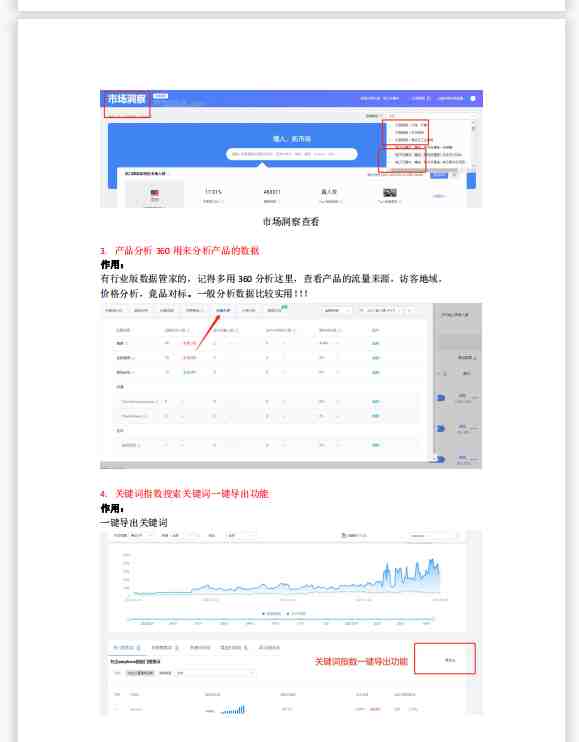Select the tab pointed by the red arrow

pyautogui.click(x=223, y=310)
